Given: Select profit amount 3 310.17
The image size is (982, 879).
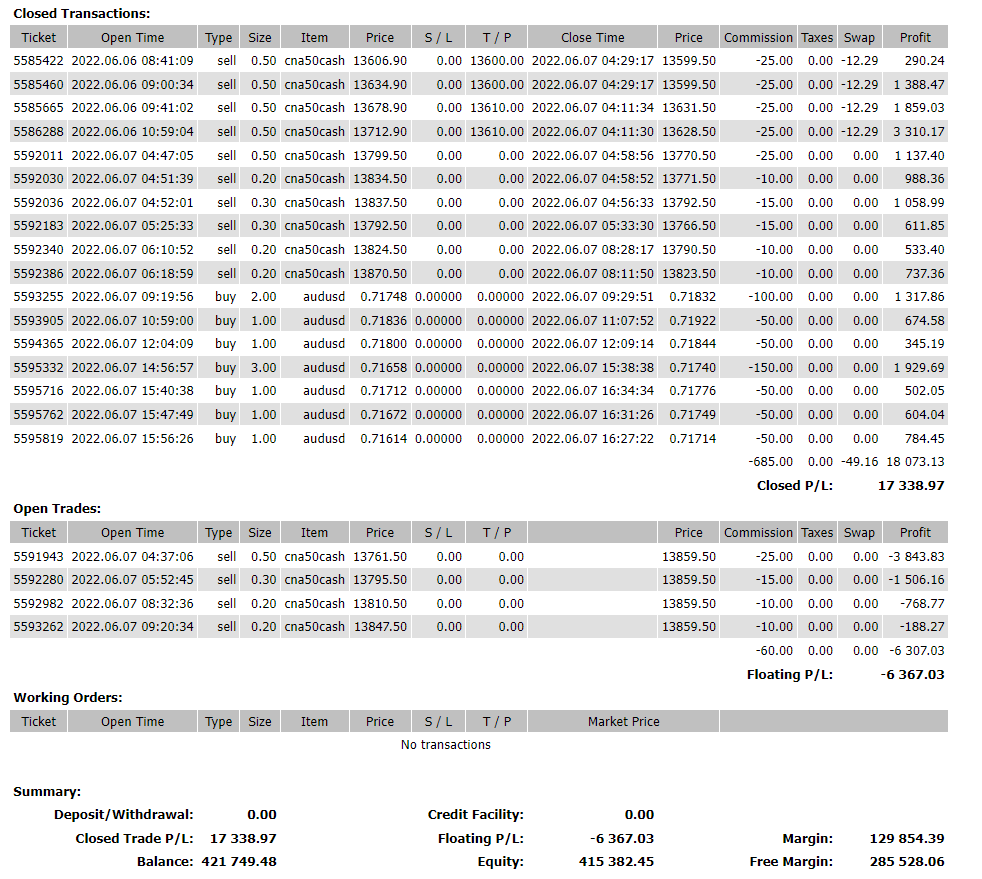Looking at the screenshot, I should tap(919, 131).
